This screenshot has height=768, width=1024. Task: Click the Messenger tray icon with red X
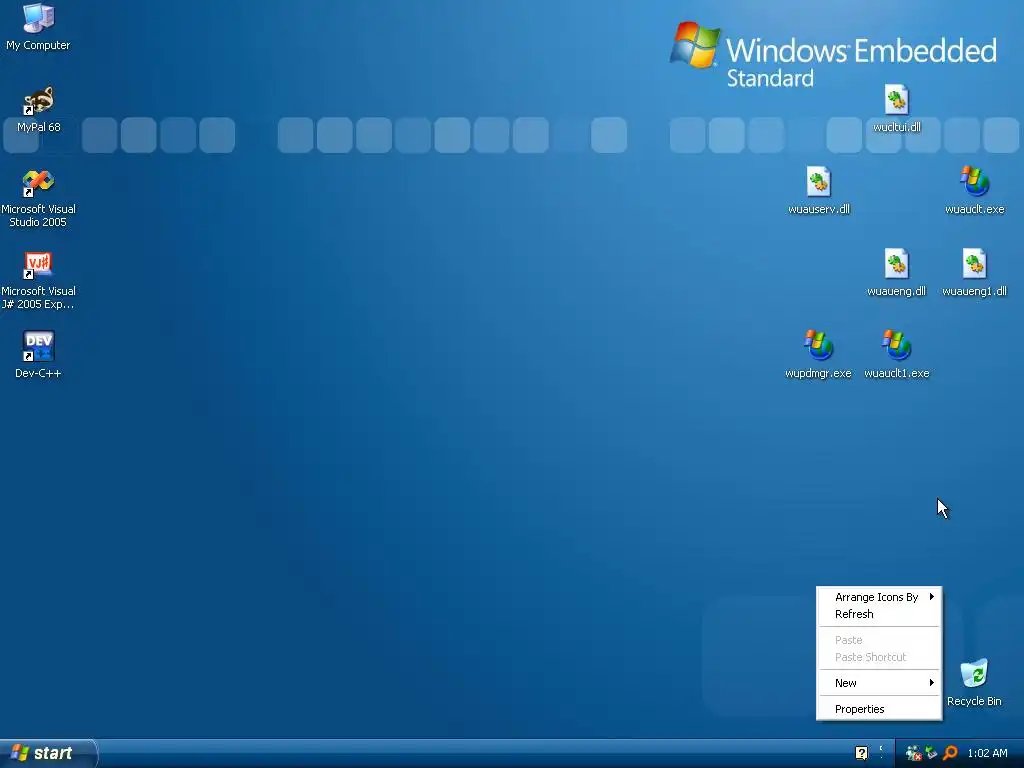click(x=913, y=754)
